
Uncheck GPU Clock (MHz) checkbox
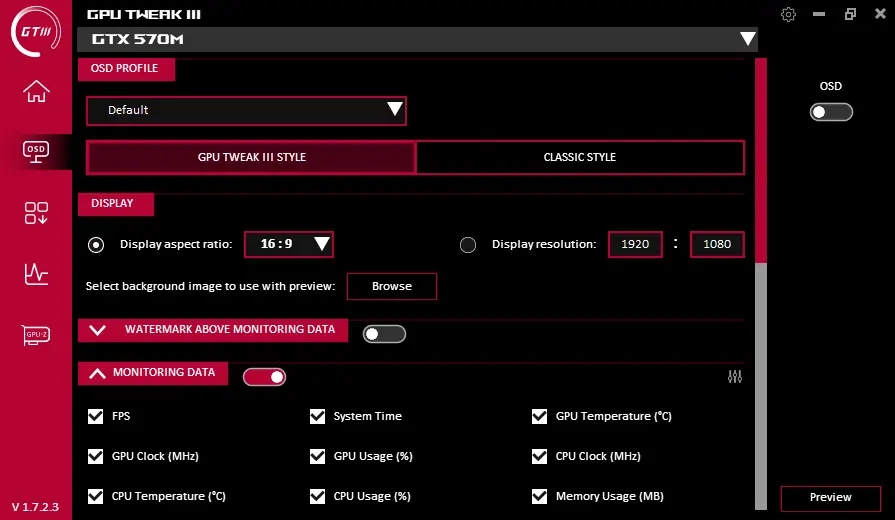pos(95,456)
